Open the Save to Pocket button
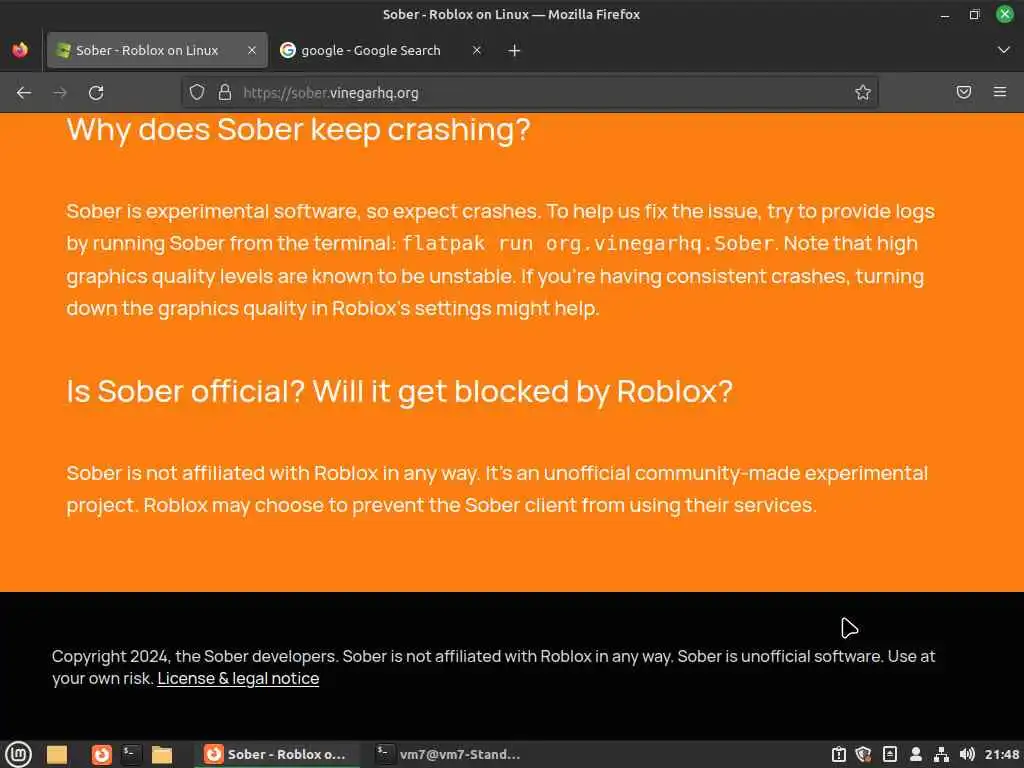The height and width of the screenshot is (768, 1024). (964, 92)
